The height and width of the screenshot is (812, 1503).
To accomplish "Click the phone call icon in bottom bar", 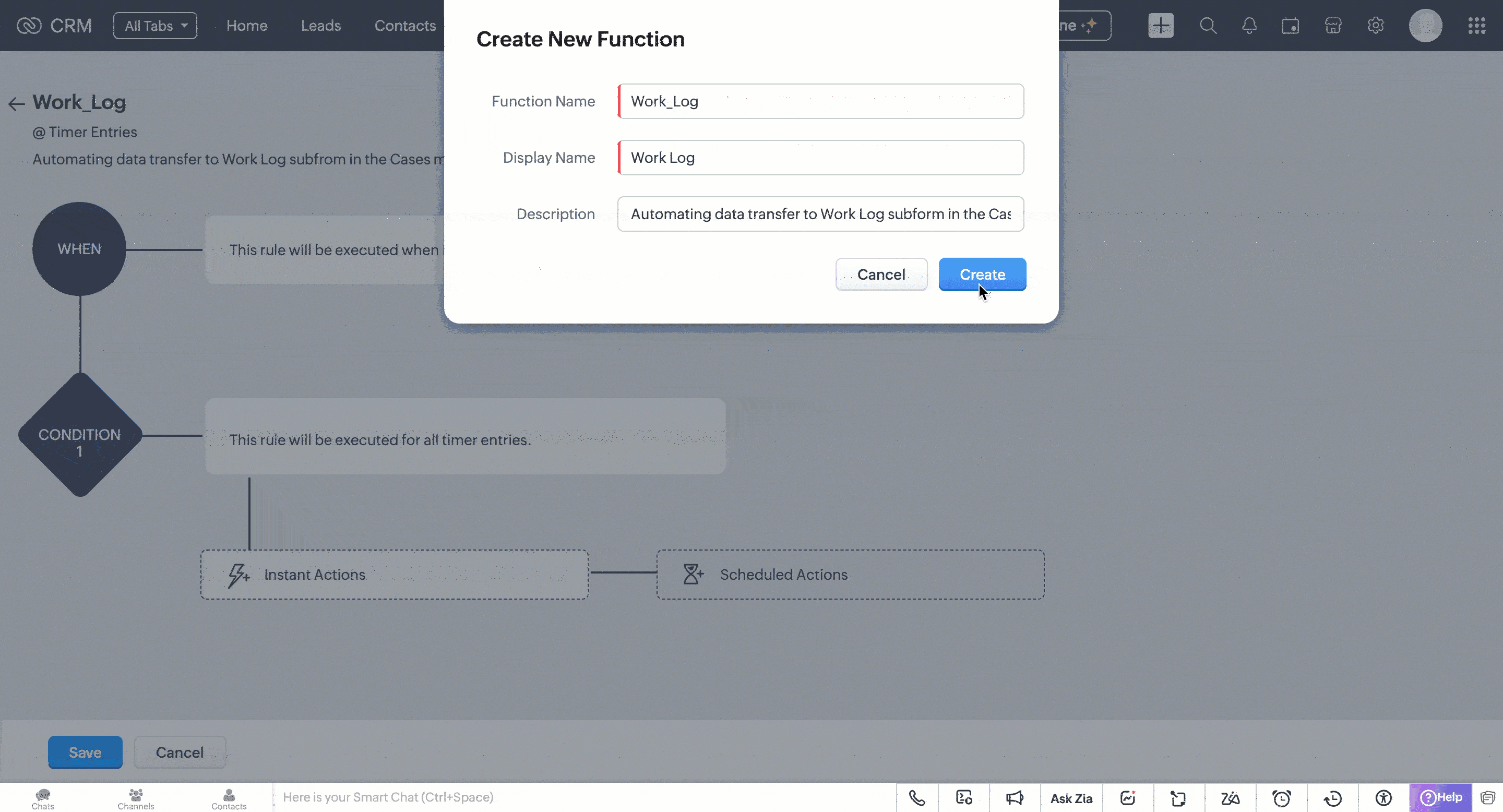I will pos(916,797).
